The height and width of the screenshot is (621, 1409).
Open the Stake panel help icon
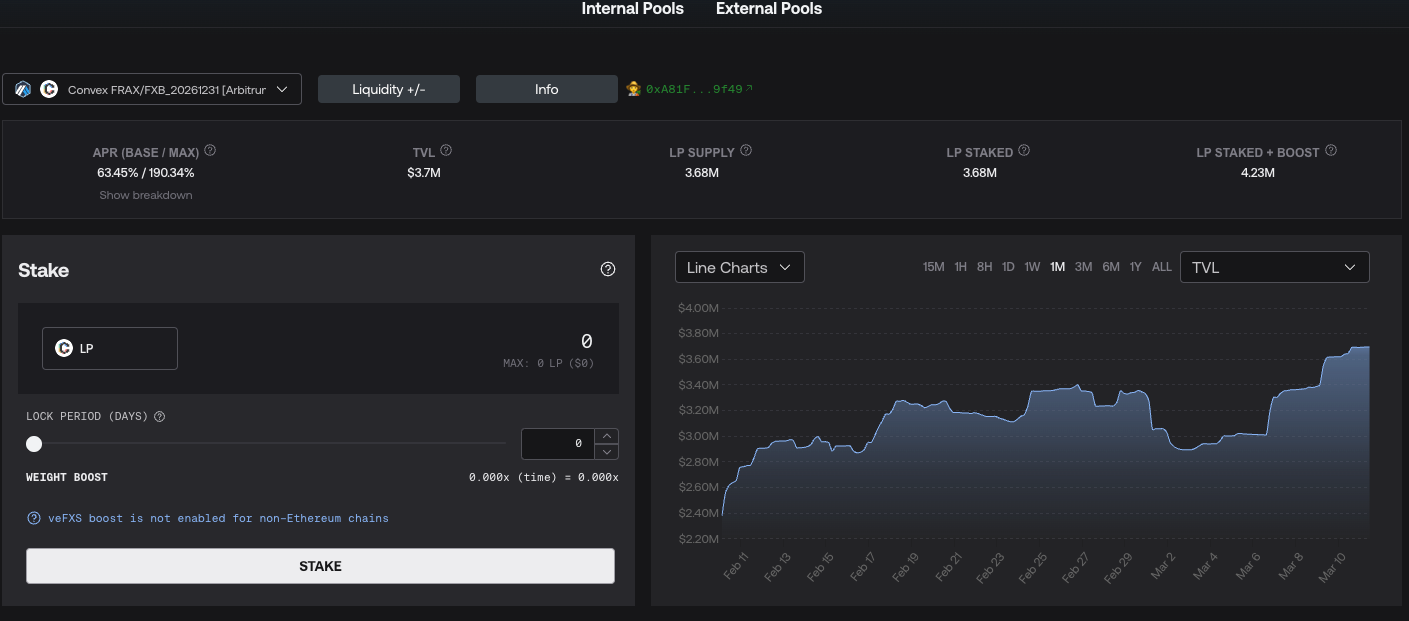click(x=608, y=269)
